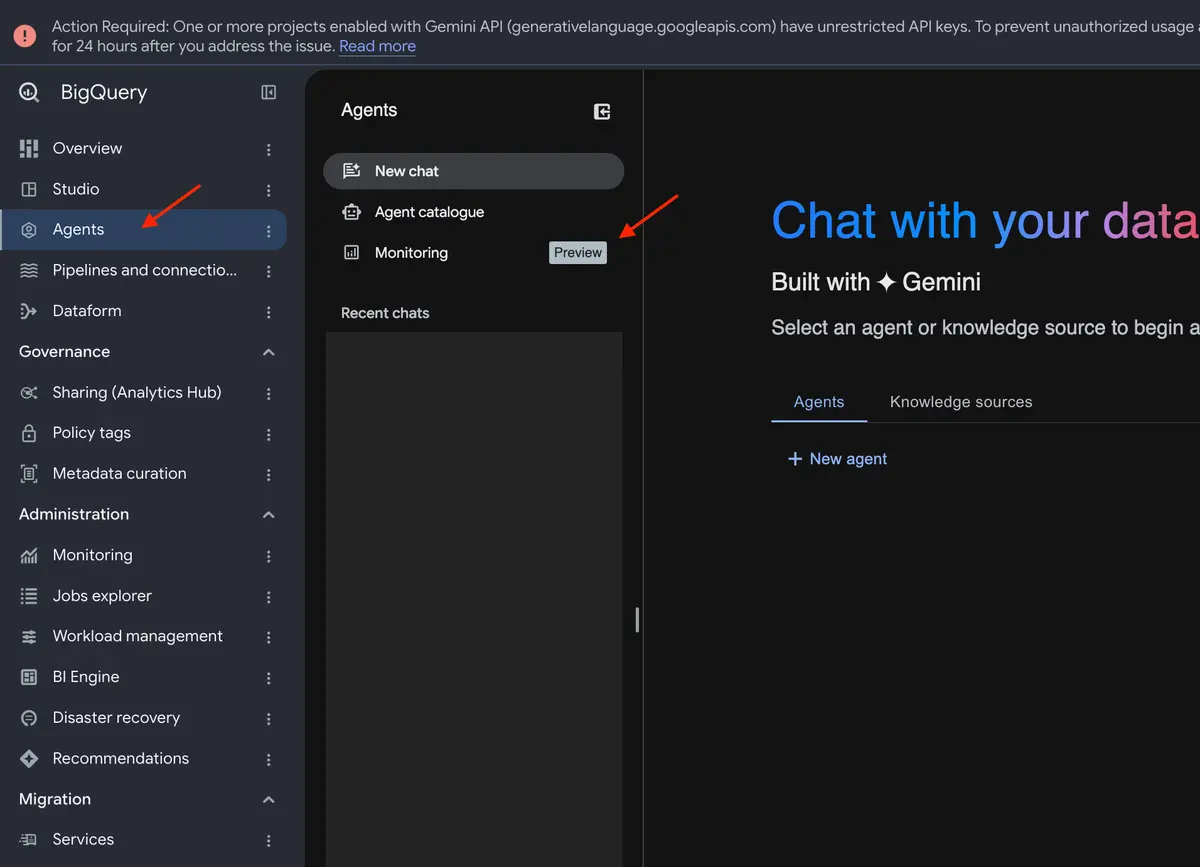Image resolution: width=1200 pixels, height=867 pixels.
Task: Switch to the Agents tab
Action: coord(819,402)
